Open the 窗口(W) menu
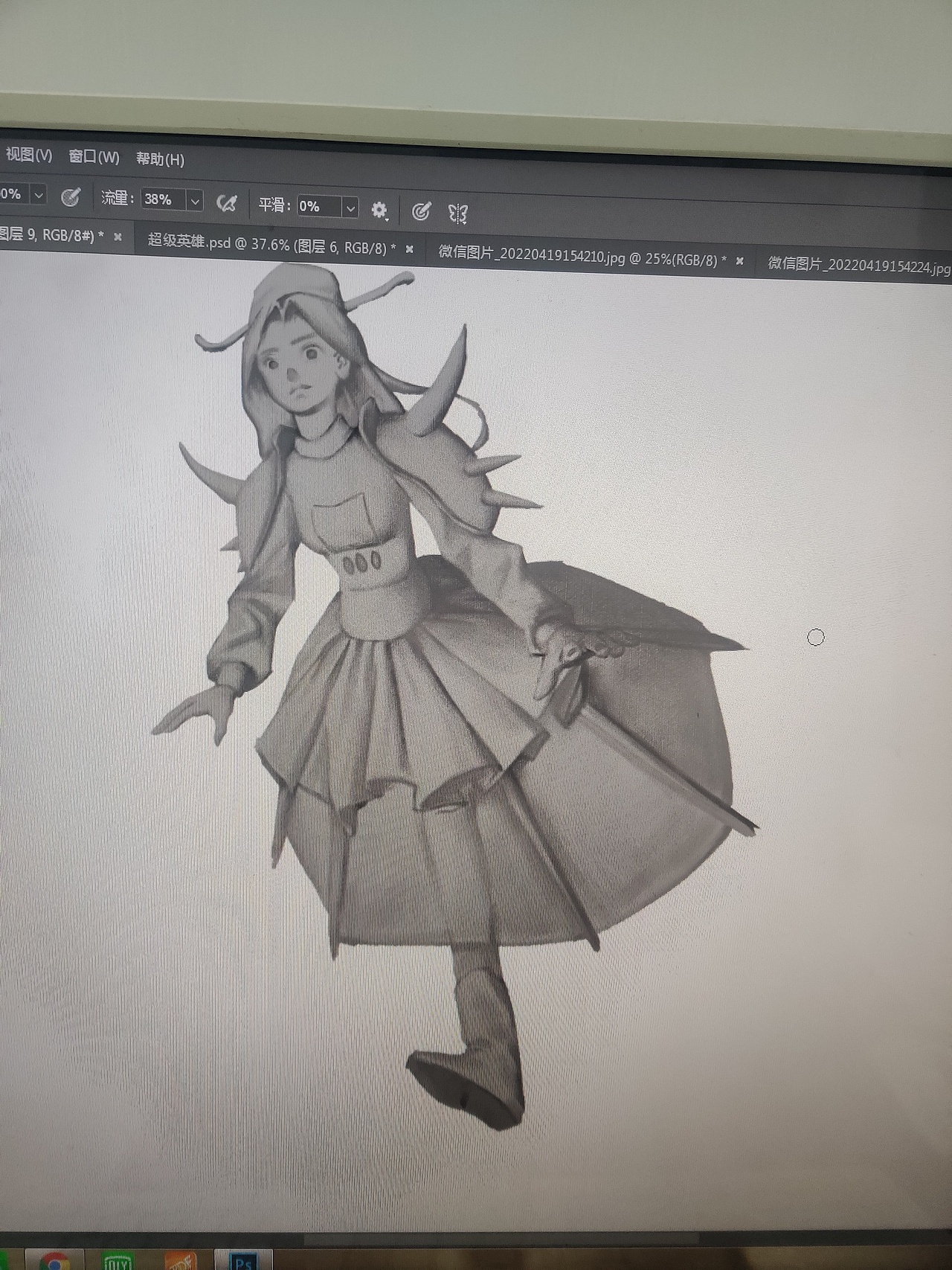The height and width of the screenshot is (1270, 952). (94, 157)
